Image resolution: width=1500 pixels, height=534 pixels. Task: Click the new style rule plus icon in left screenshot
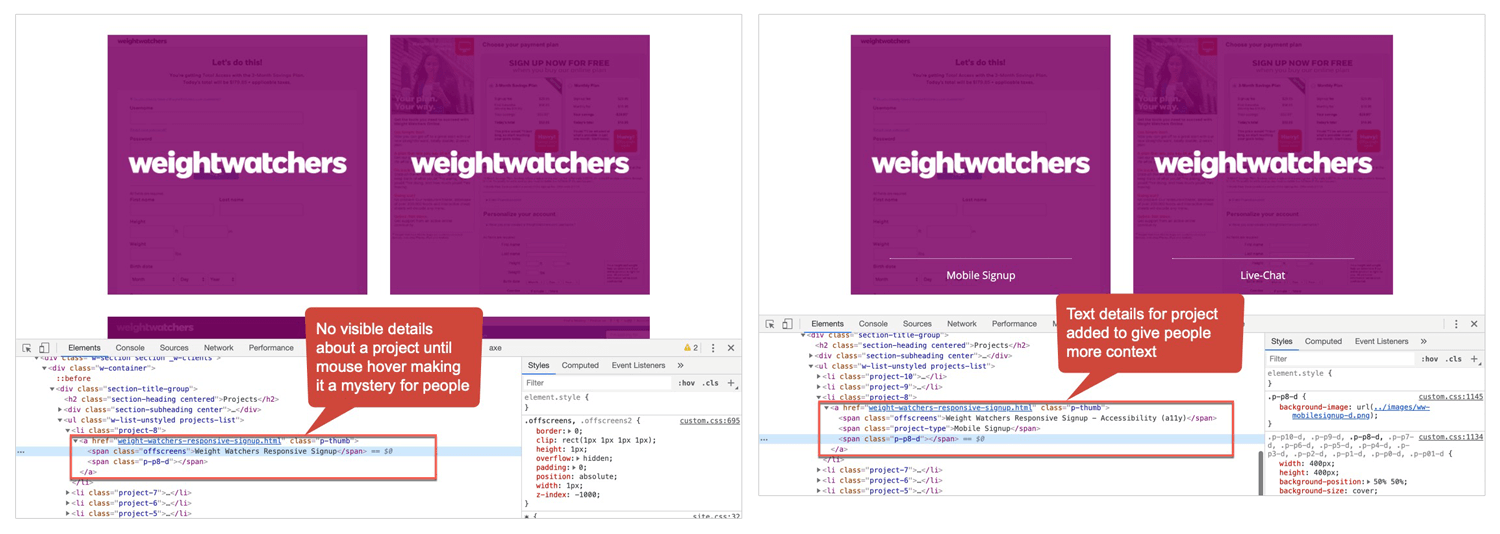click(732, 383)
